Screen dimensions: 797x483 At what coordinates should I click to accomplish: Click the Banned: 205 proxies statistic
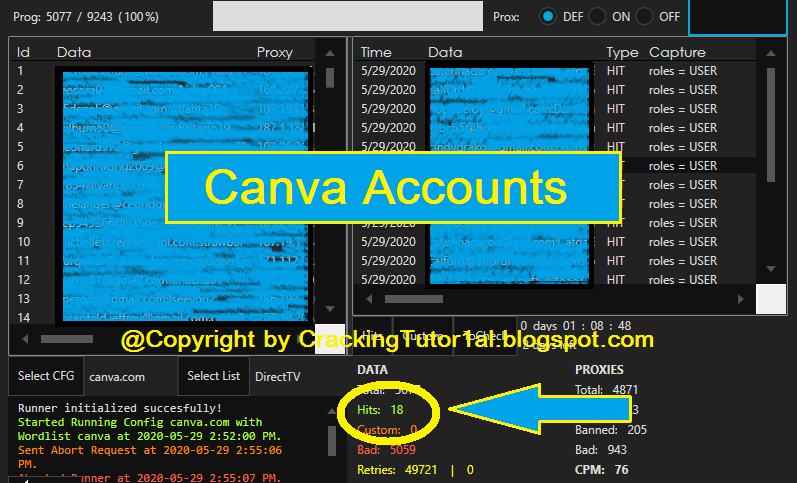(611, 430)
